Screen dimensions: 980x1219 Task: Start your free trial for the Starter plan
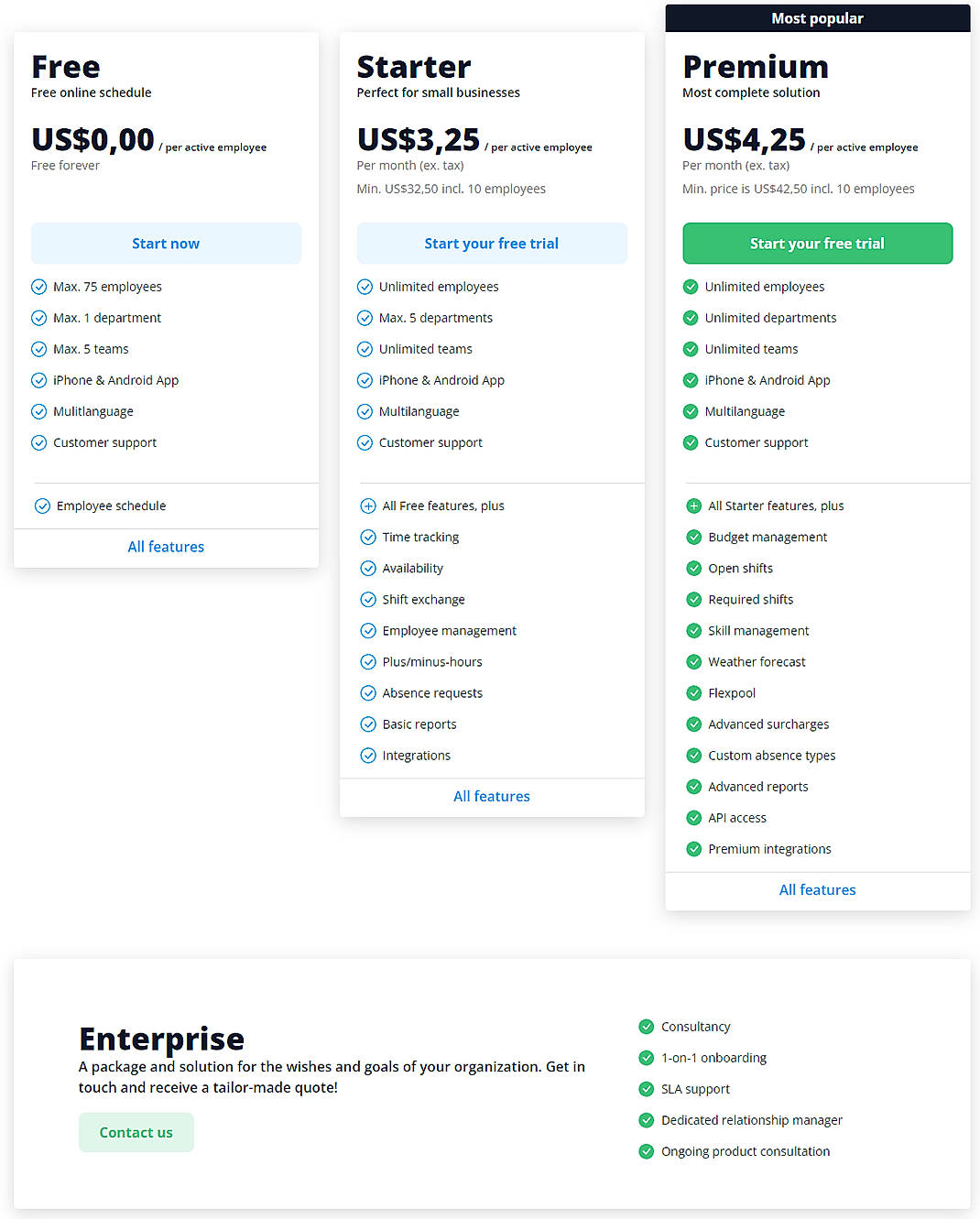(491, 244)
